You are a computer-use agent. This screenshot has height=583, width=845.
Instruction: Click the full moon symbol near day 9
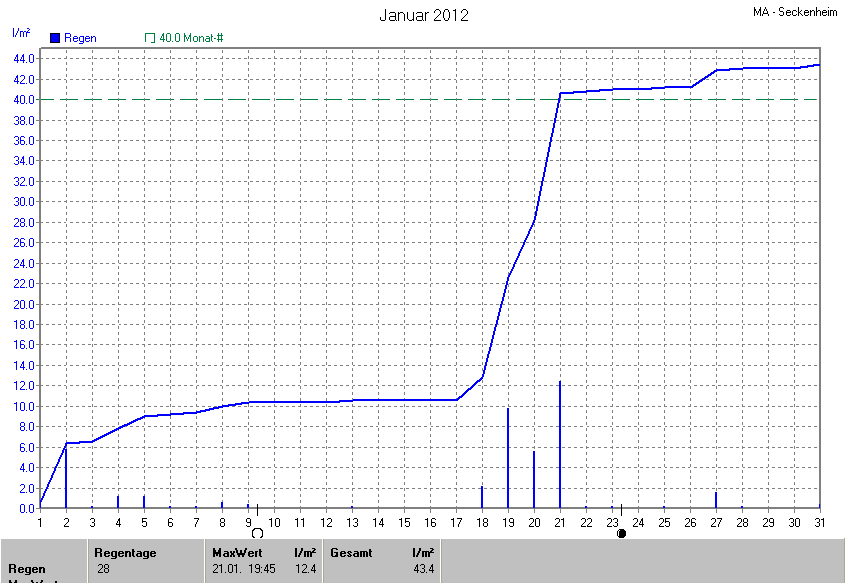click(257, 534)
